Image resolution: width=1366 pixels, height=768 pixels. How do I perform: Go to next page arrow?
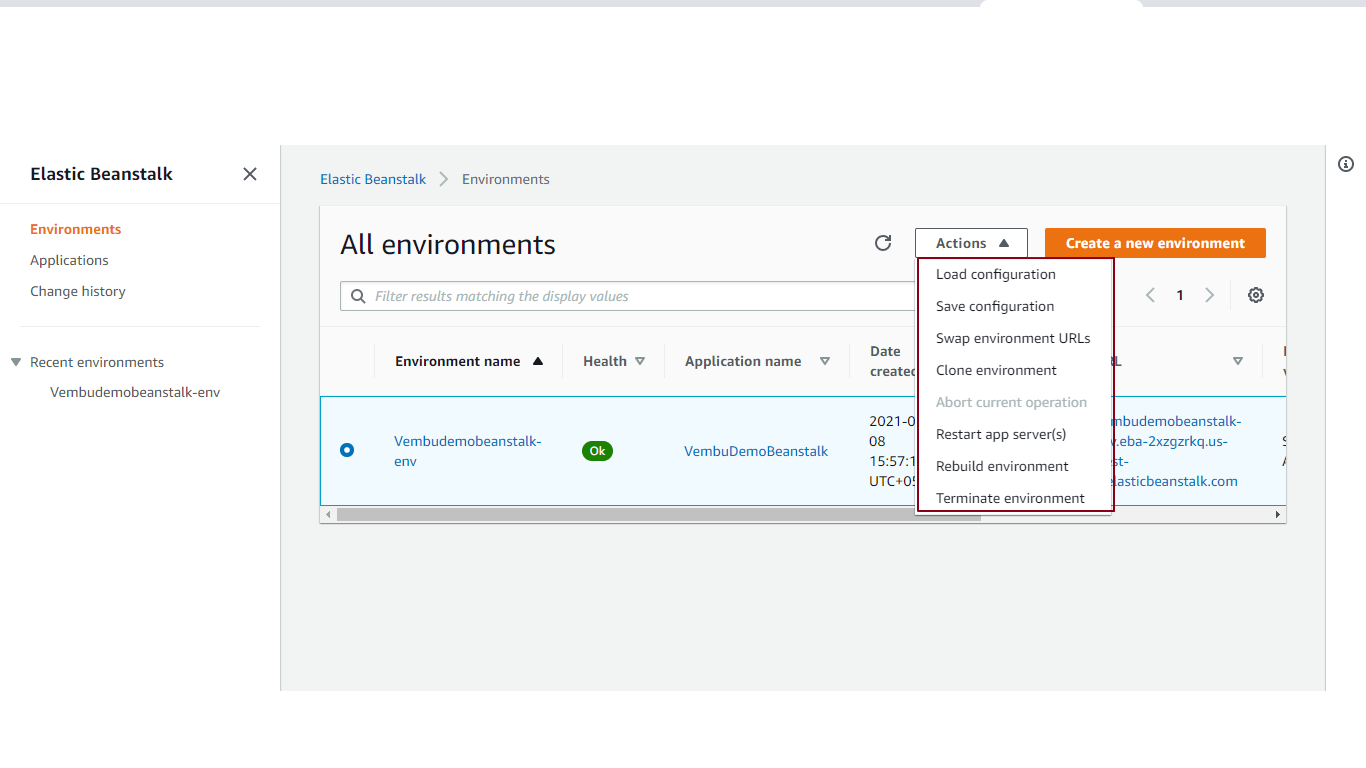click(x=1209, y=295)
